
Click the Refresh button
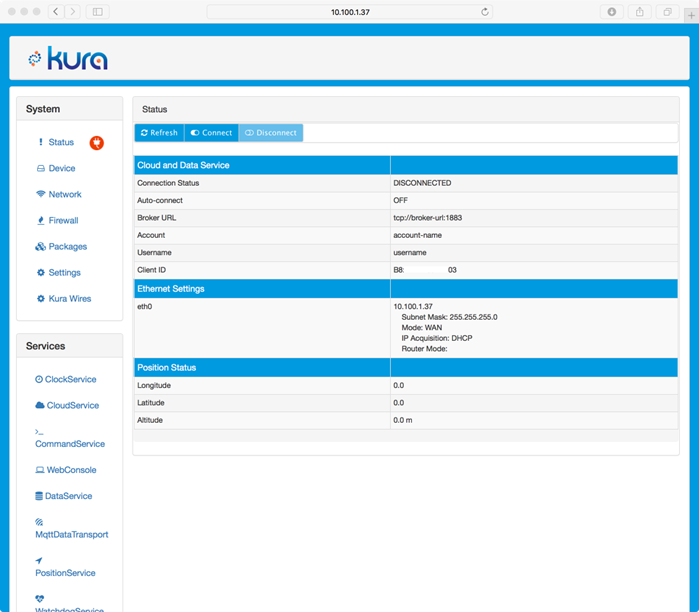(159, 133)
